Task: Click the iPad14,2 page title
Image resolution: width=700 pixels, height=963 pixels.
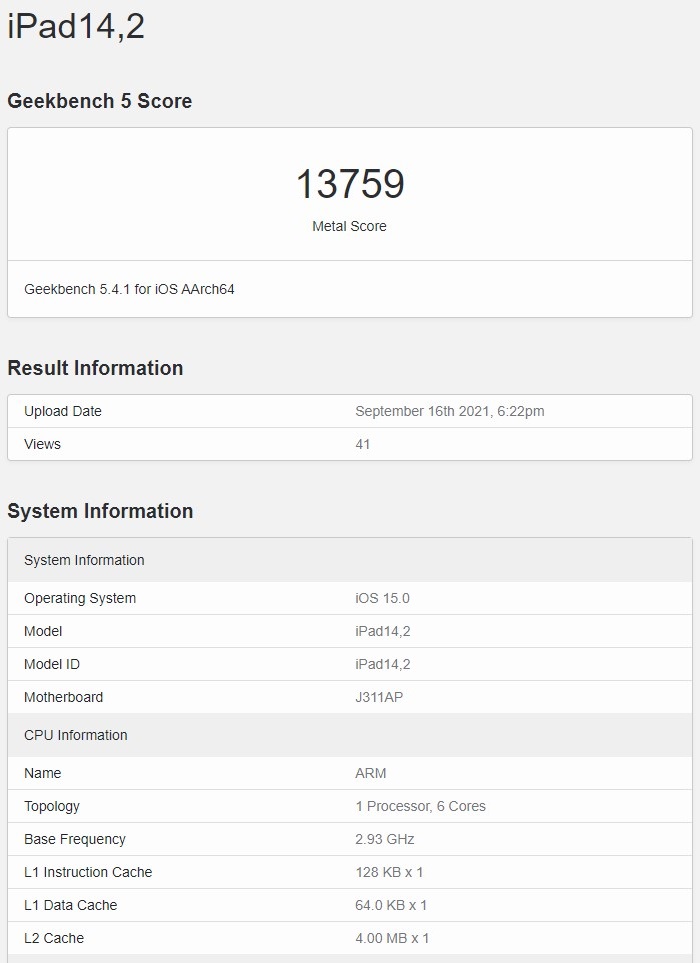Action: [76, 26]
